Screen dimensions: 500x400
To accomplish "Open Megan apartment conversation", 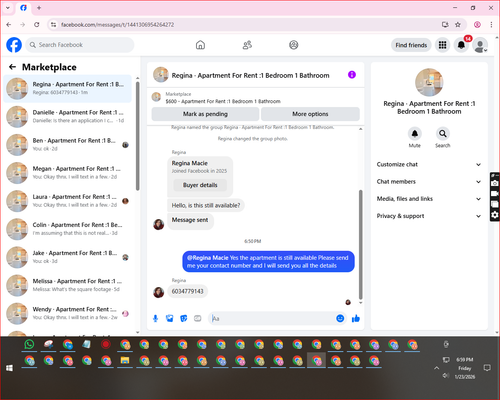I will 68,173.
